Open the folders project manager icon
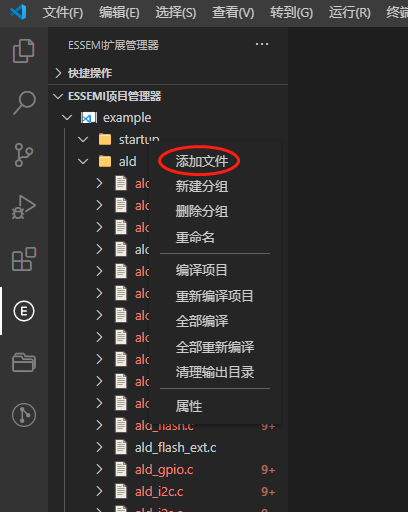Image resolution: width=408 pixels, height=512 pixels. click(x=24, y=362)
